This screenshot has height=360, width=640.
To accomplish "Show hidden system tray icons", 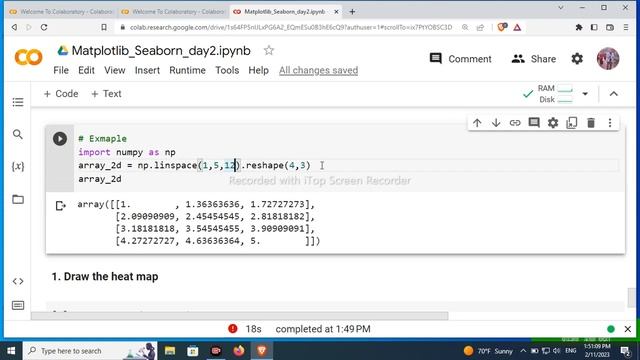I will (x=523, y=351).
